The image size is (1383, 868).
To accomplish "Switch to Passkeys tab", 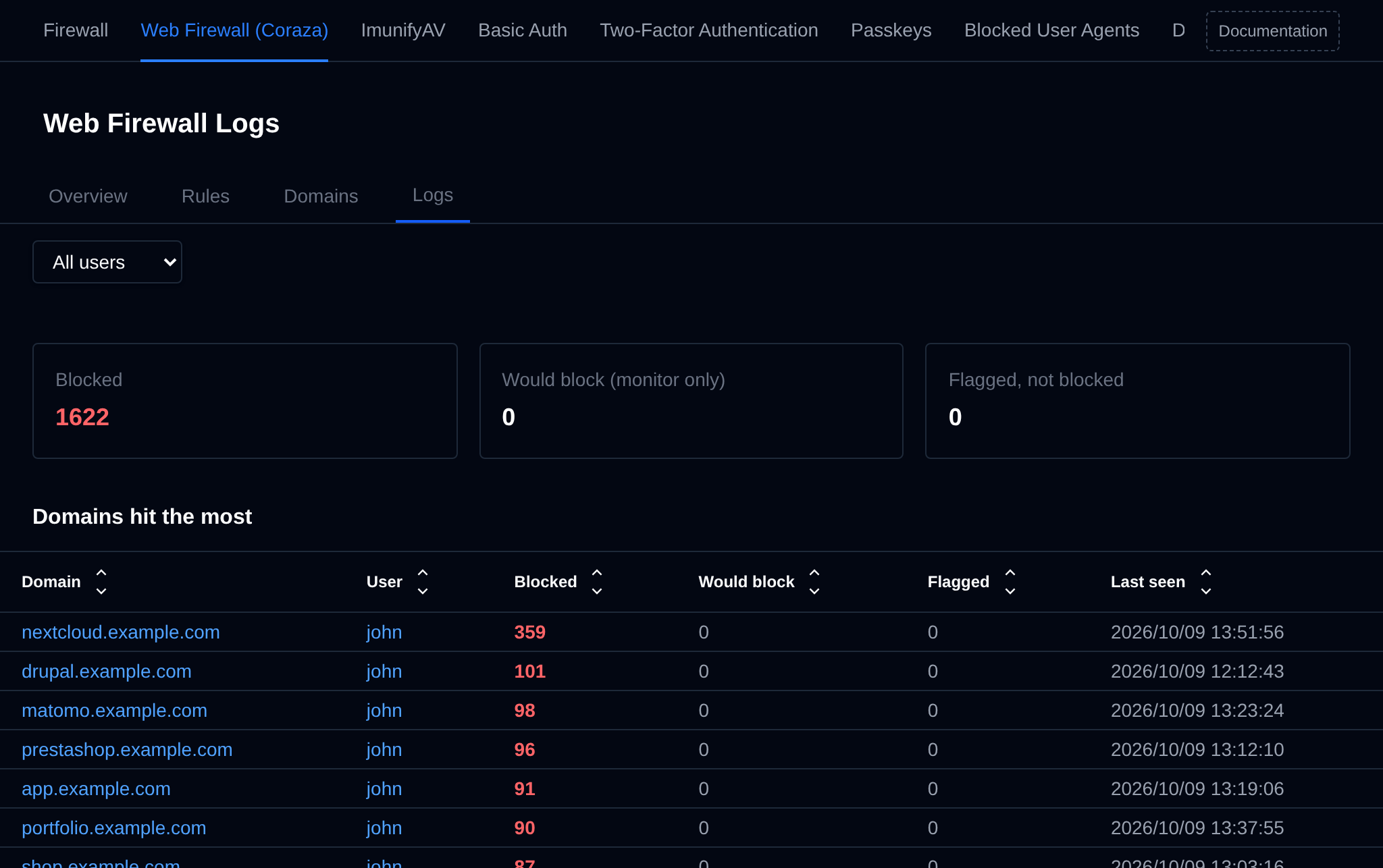I will pyautogui.click(x=891, y=30).
